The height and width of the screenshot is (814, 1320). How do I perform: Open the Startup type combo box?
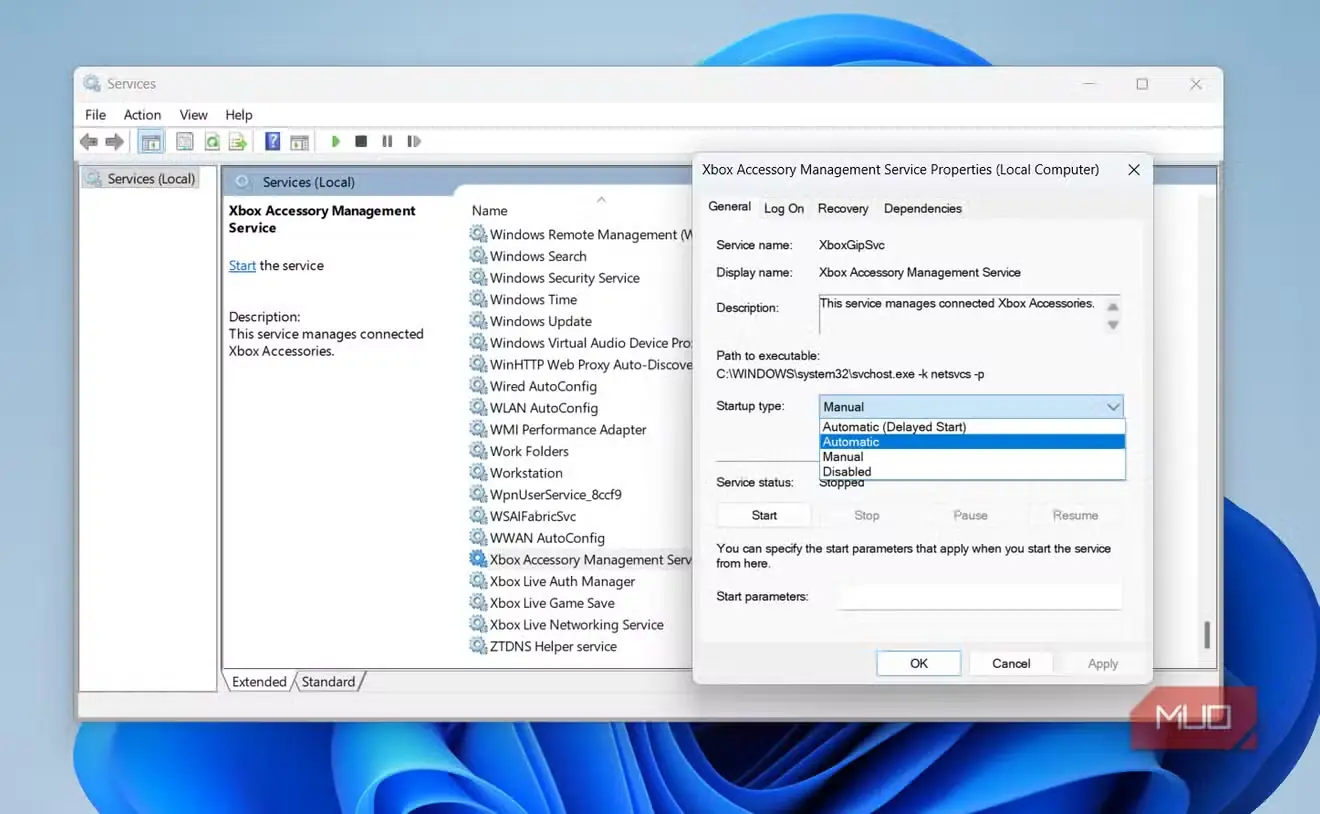coord(971,407)
